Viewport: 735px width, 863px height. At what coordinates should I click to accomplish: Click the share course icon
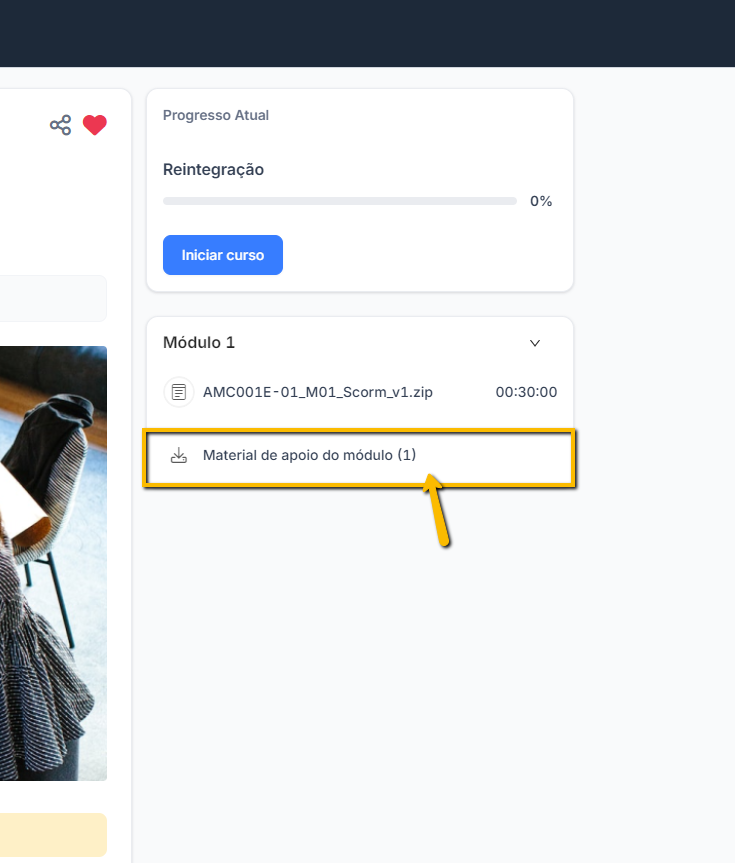pos(61,125)
